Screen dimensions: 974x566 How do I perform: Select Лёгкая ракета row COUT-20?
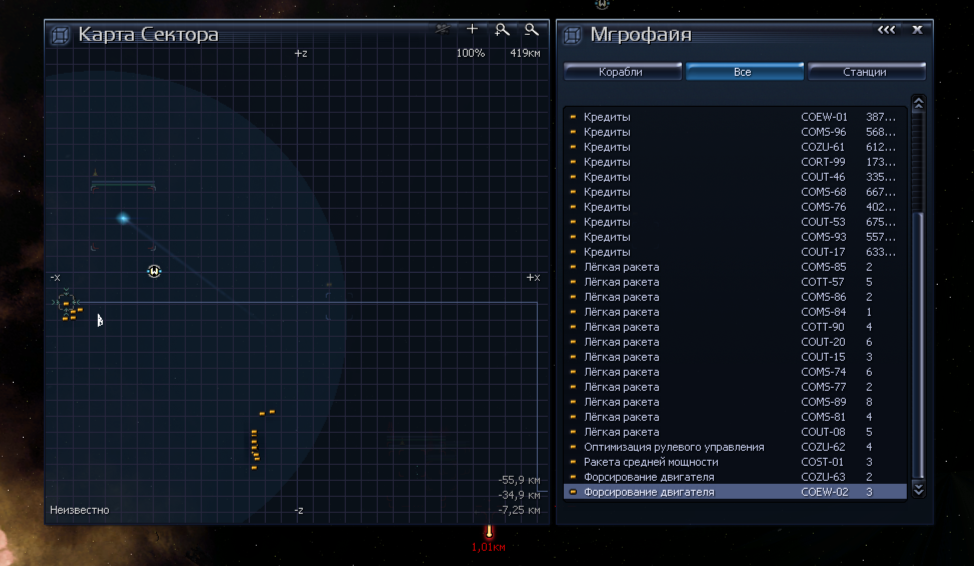click(x=735, y=342)
